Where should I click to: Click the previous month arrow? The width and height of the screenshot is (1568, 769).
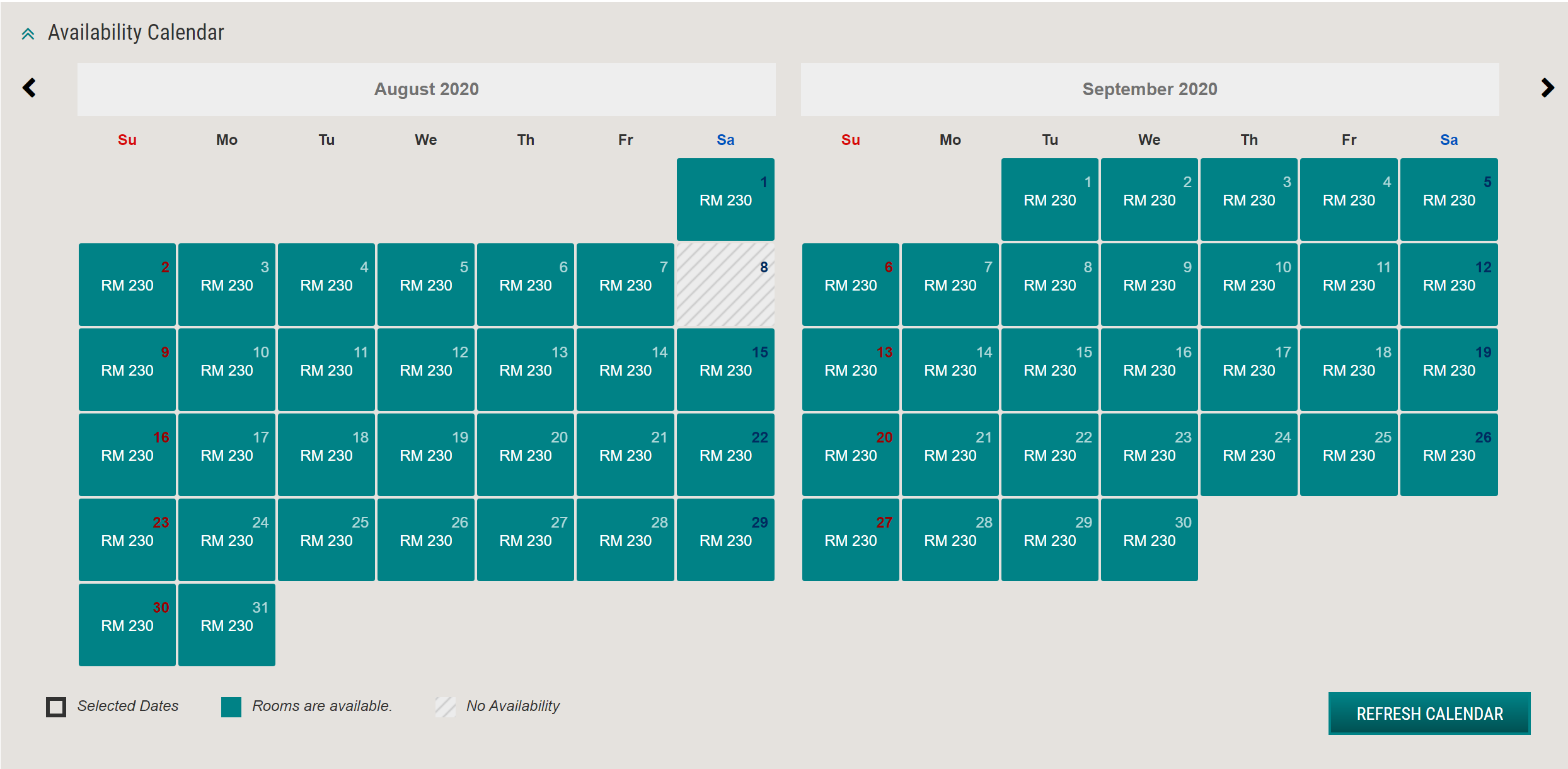click(x=29, y=88)
